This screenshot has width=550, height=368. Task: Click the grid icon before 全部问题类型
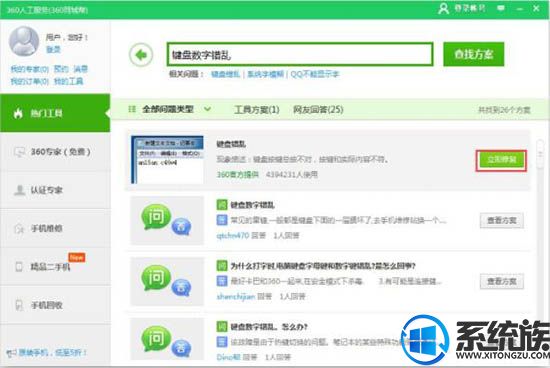pyautogui.click(x=132, y=109)
